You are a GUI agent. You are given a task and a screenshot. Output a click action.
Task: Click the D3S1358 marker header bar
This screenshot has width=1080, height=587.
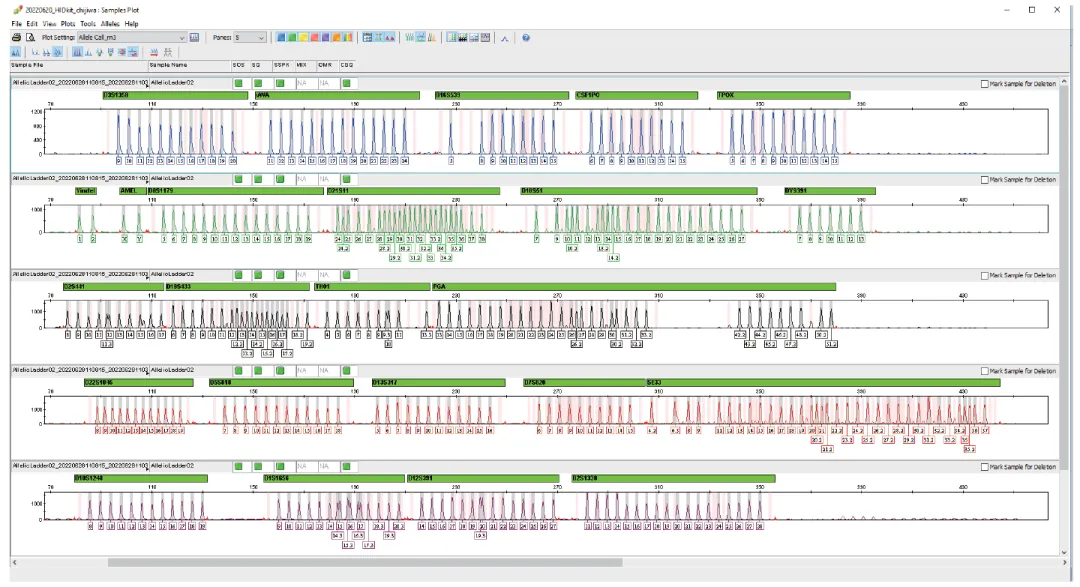pyautogui.click(x=175, y=95)
